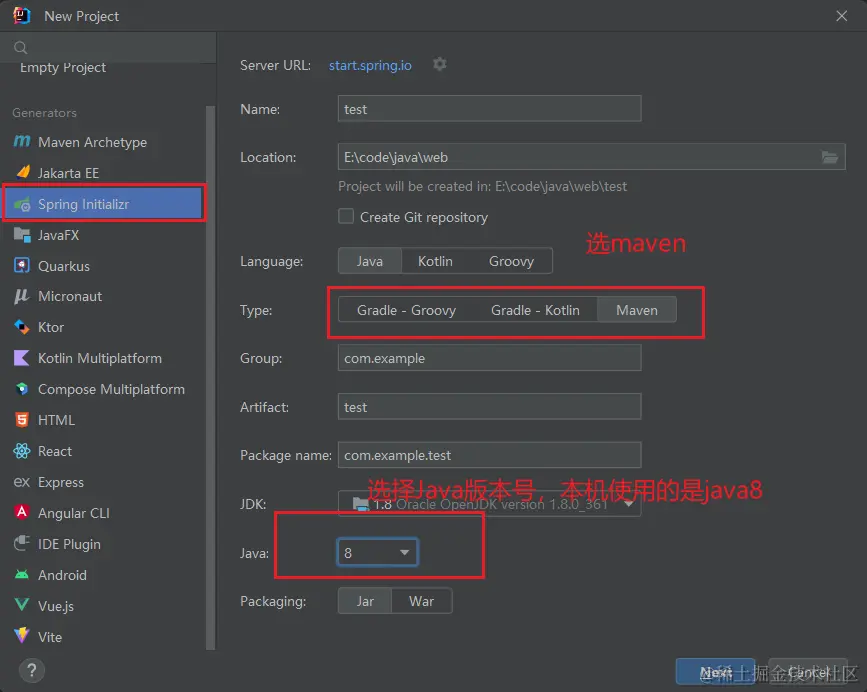Click the React atom icon
This screenshot has width=867, height=692.
[22, 451]
